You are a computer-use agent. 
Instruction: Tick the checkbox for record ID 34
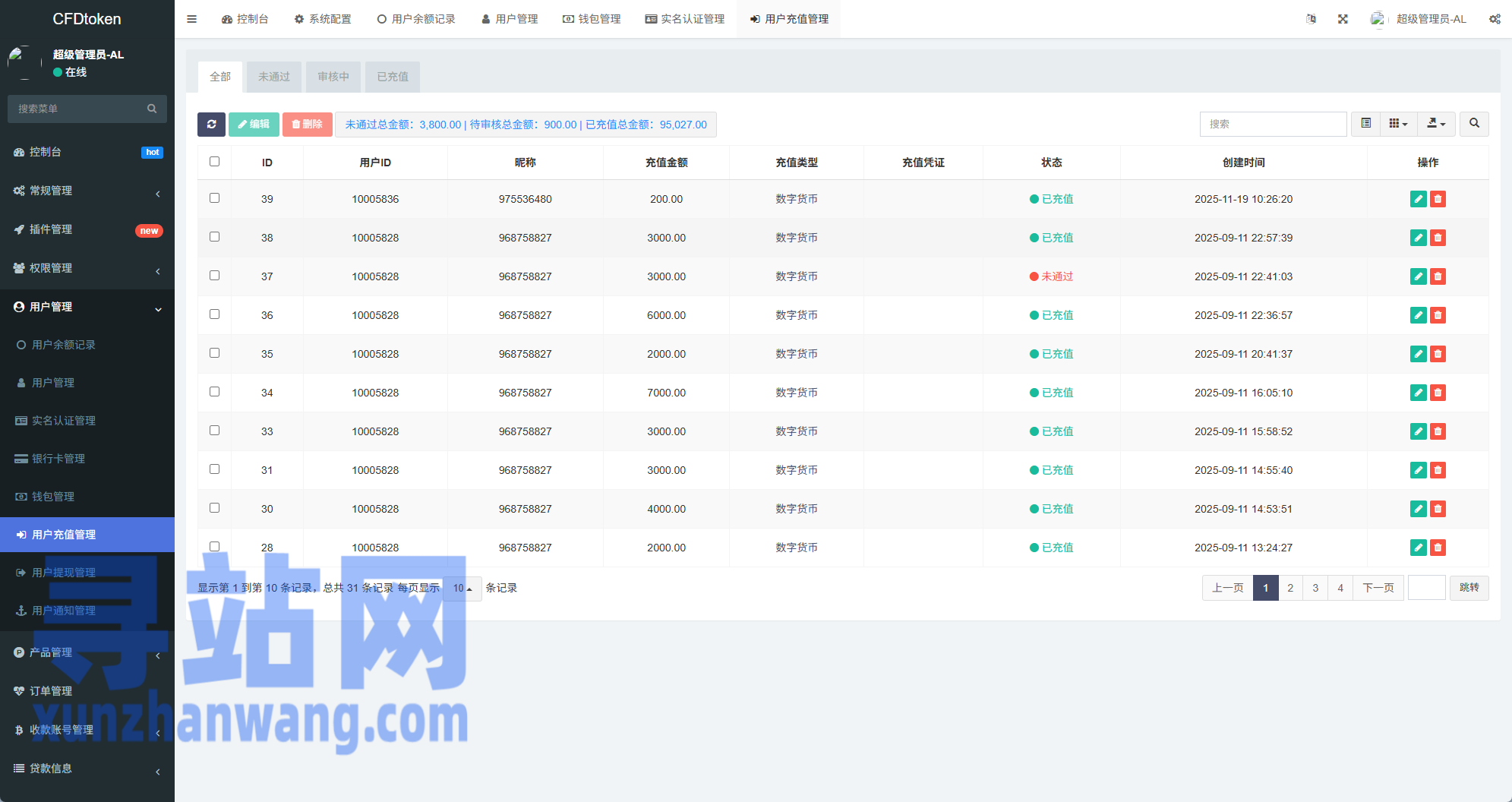(x=215, y=392)
